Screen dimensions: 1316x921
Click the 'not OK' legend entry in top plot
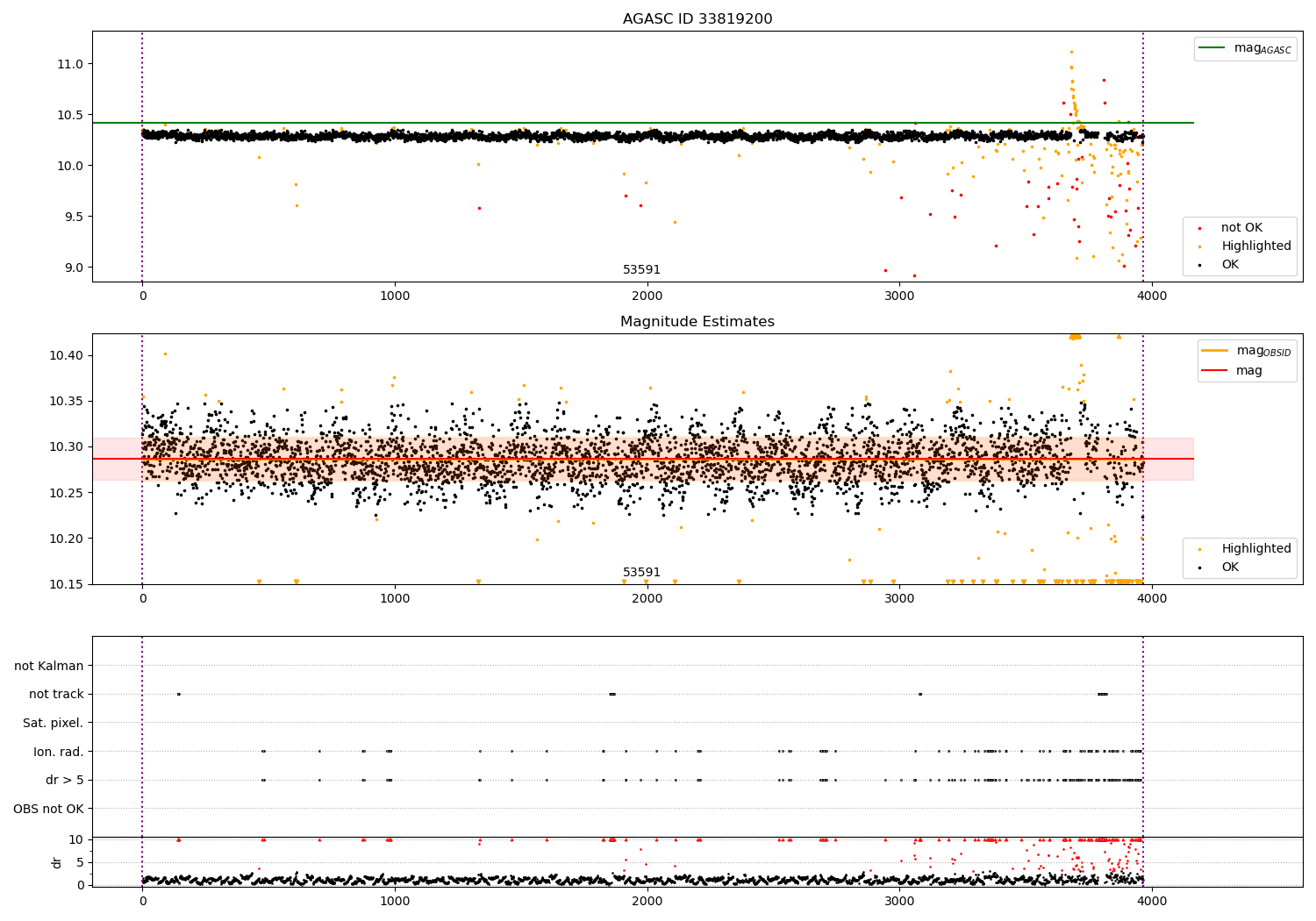[x=1241, y=228]
